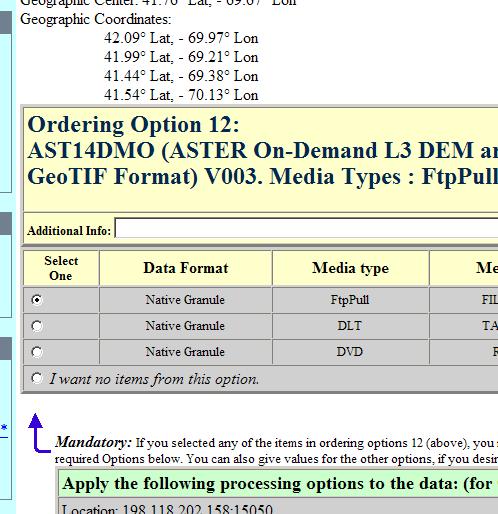Click the 'Mandatory:' notice text
The width and height of the screenshot is (498, 514).
coord(93,442)
